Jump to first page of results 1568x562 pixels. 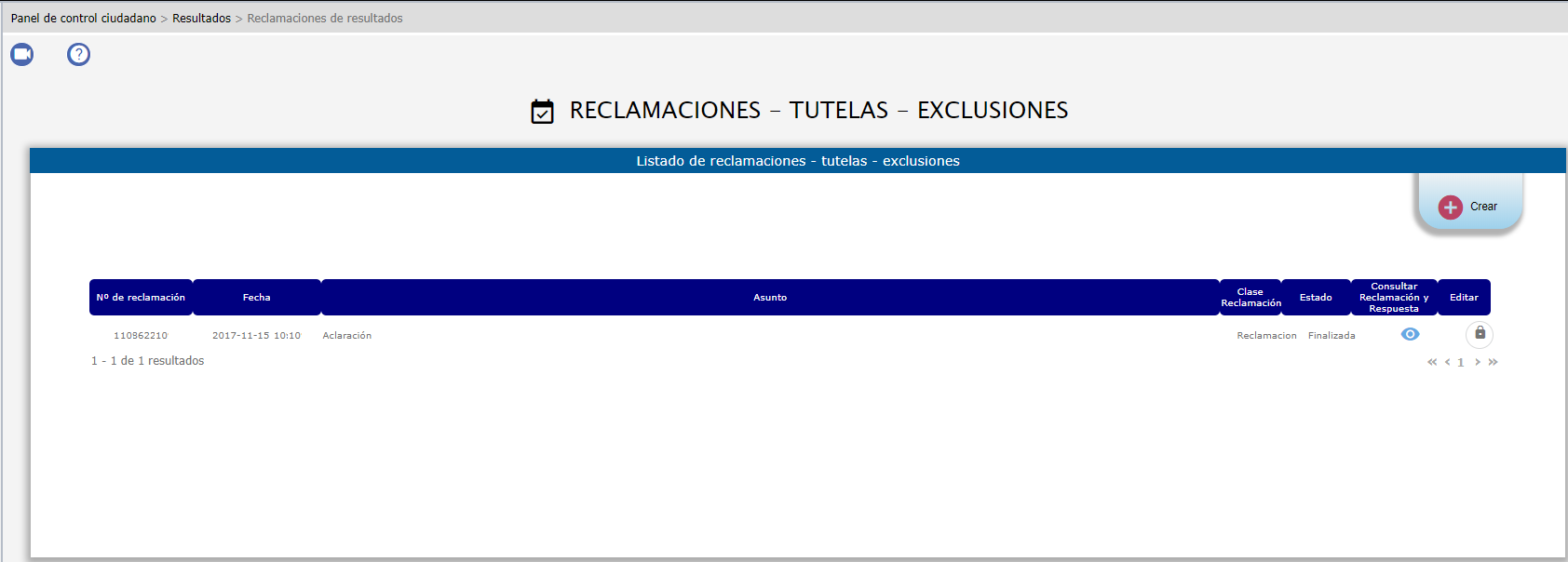click(x=1432, y=362)
